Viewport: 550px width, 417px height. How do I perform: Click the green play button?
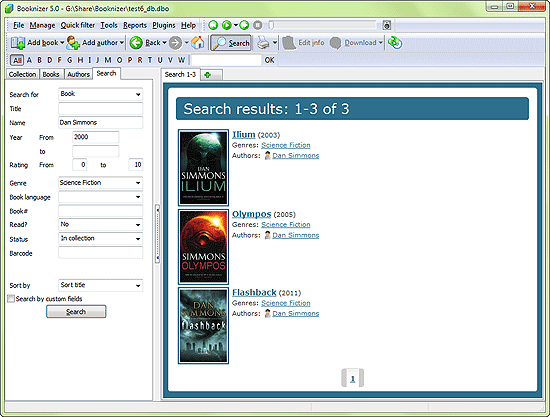coord(227,25)
